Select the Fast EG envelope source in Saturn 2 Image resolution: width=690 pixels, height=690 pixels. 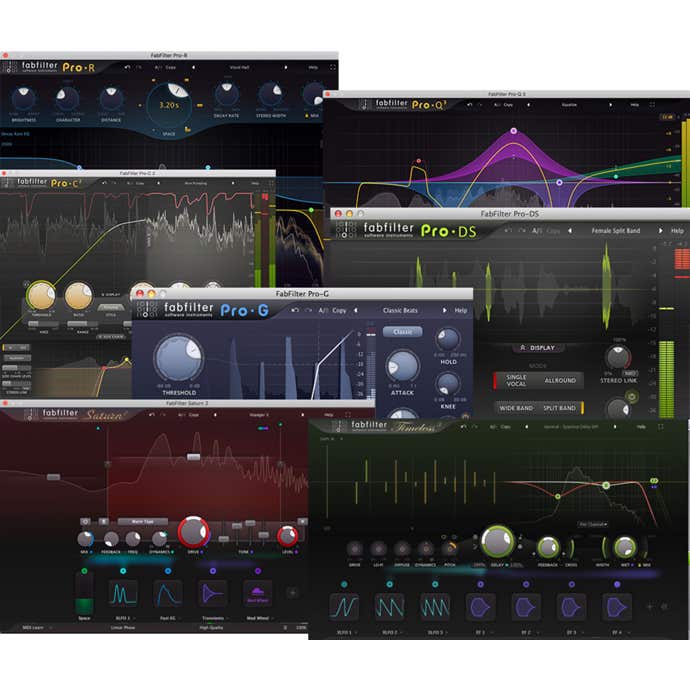click(168, 594)
